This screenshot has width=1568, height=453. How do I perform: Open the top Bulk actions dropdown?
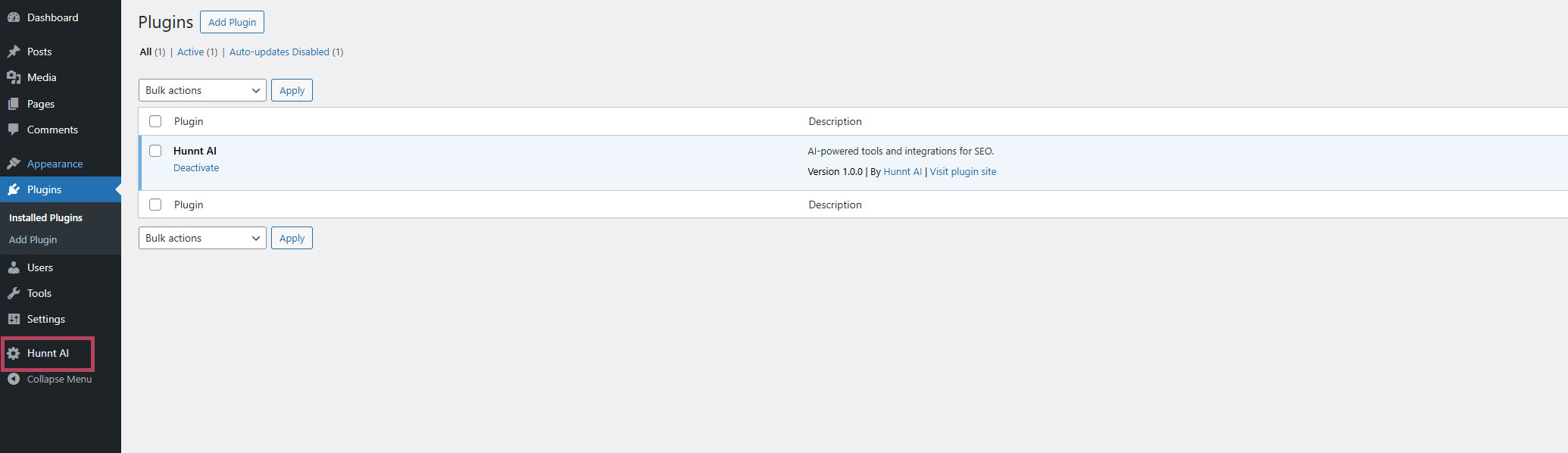point(202,90)
